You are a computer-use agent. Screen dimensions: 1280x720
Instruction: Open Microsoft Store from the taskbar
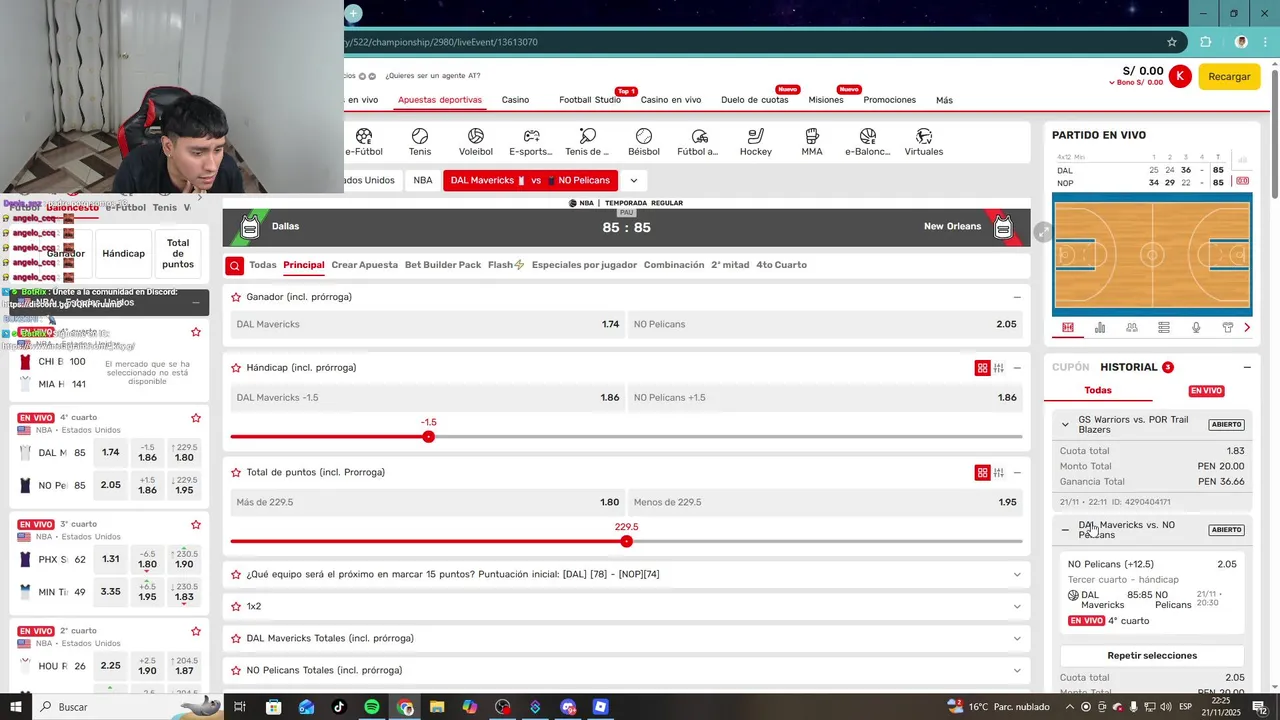tap(273, 707)
